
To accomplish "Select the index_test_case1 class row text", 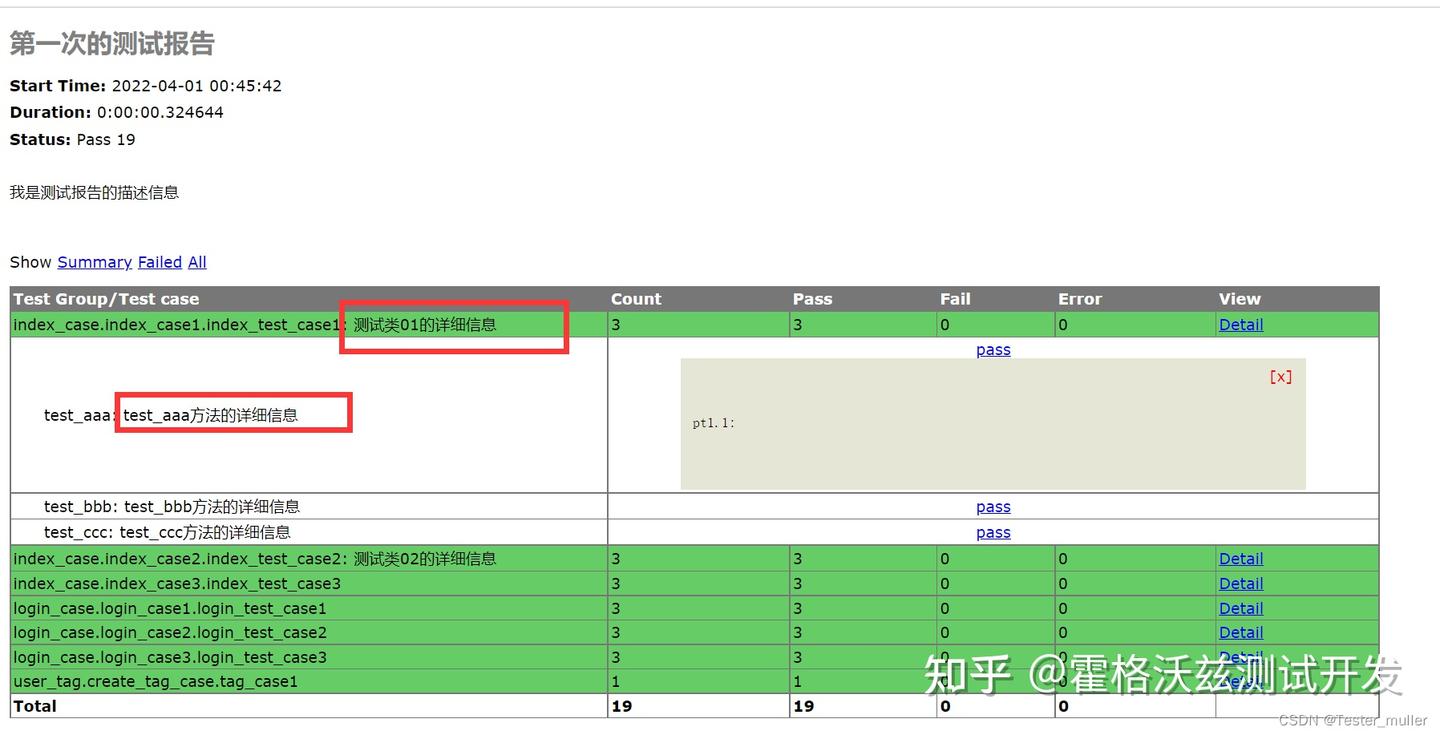I will coord(254,325).
